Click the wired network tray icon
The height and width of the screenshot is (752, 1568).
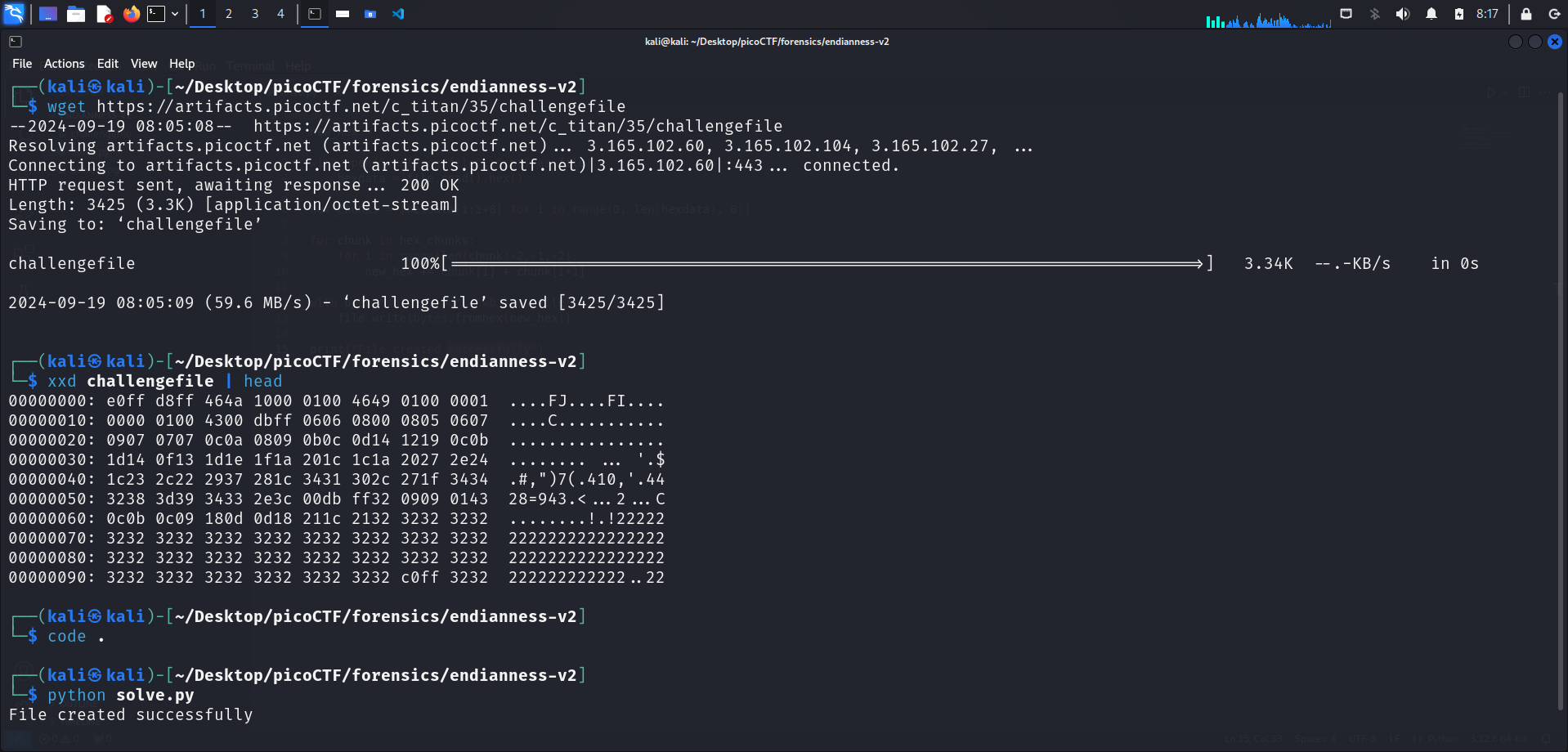[1346, 14]
